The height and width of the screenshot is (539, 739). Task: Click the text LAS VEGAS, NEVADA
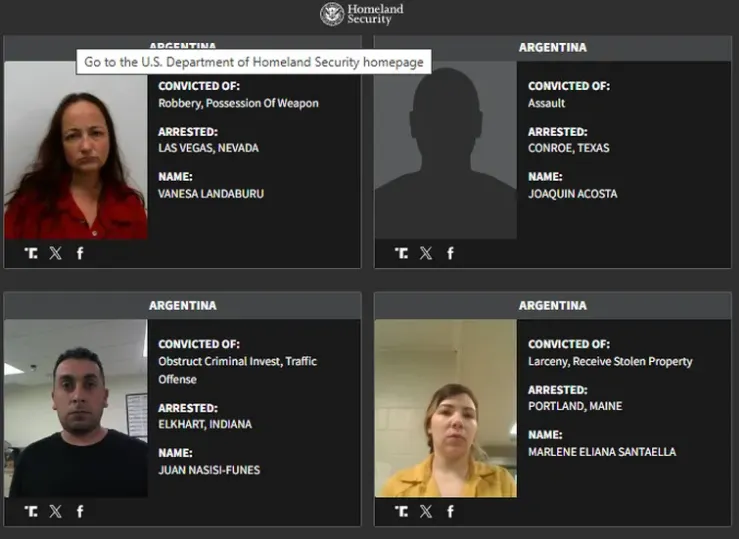208,148
